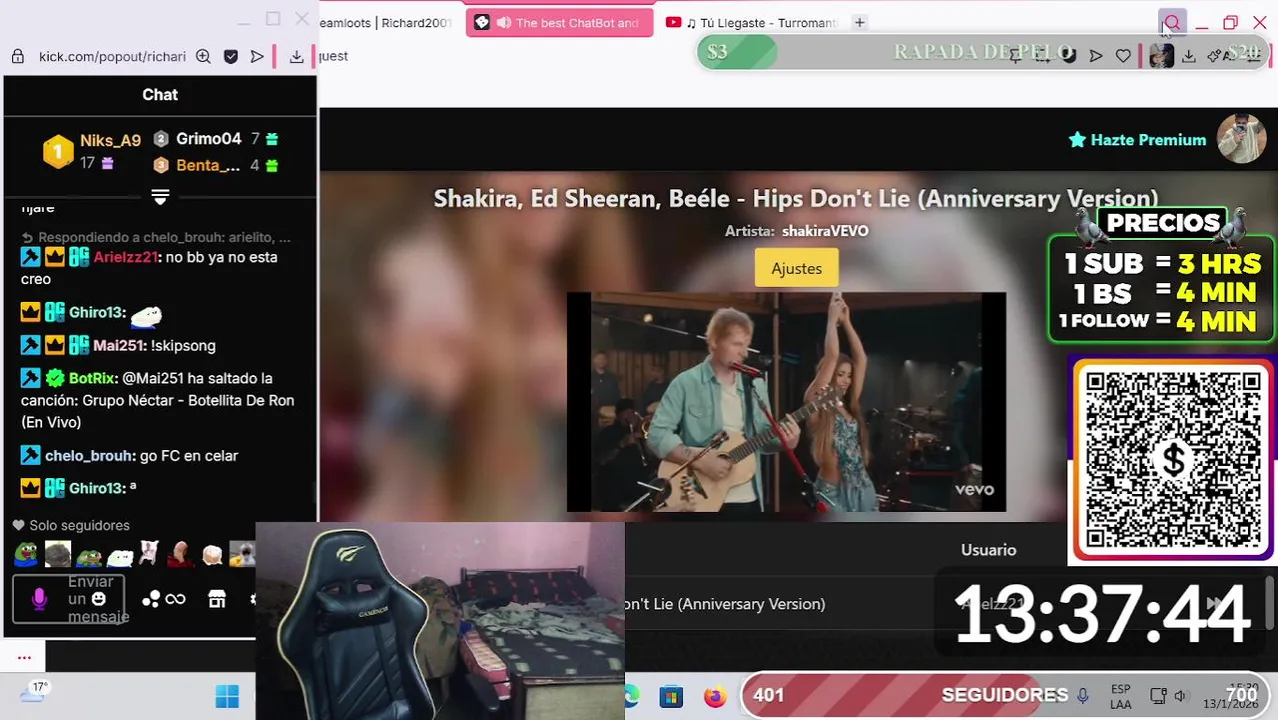Open the shop icon below the chat
This screenshot has width=1278, height=720.
click(217, 599)
